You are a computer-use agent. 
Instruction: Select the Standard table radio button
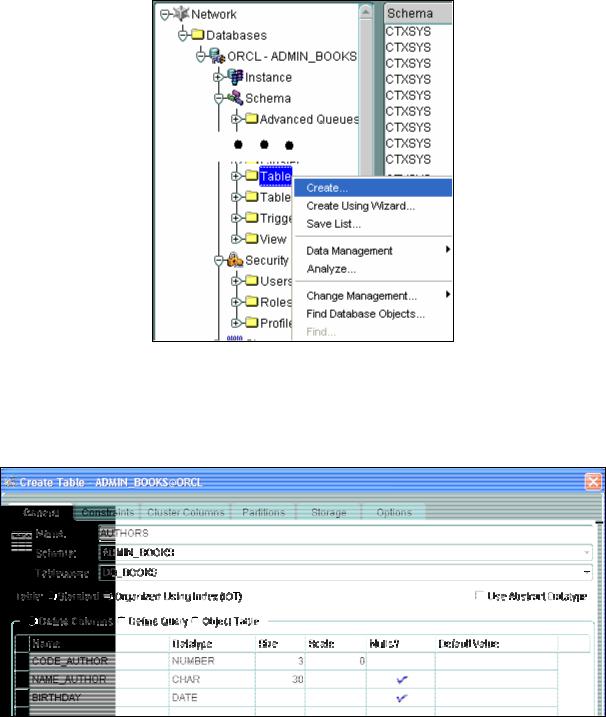53,596
